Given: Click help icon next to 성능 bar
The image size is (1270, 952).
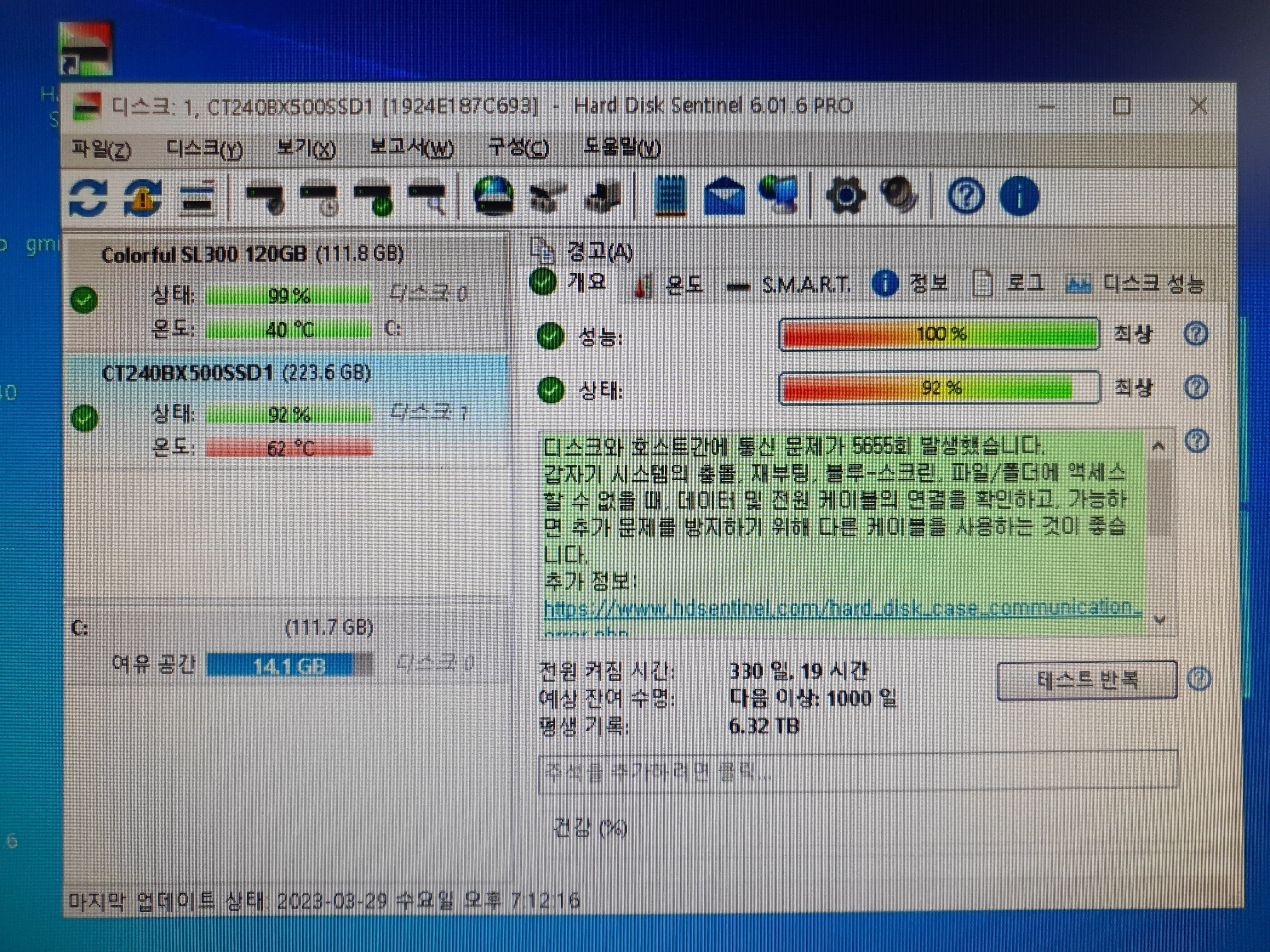Looking at the screenshot, I should click(1196, 334).
